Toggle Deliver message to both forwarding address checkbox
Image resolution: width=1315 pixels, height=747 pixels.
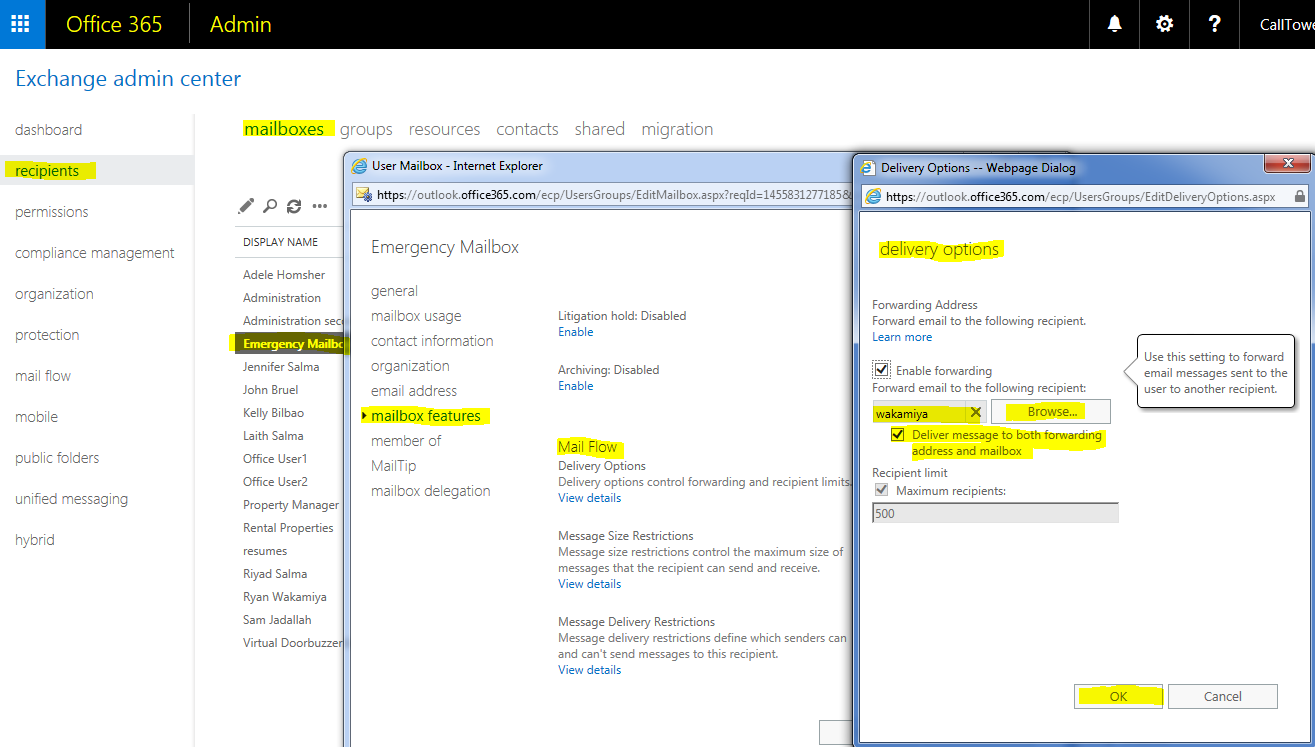click(899, 435)
